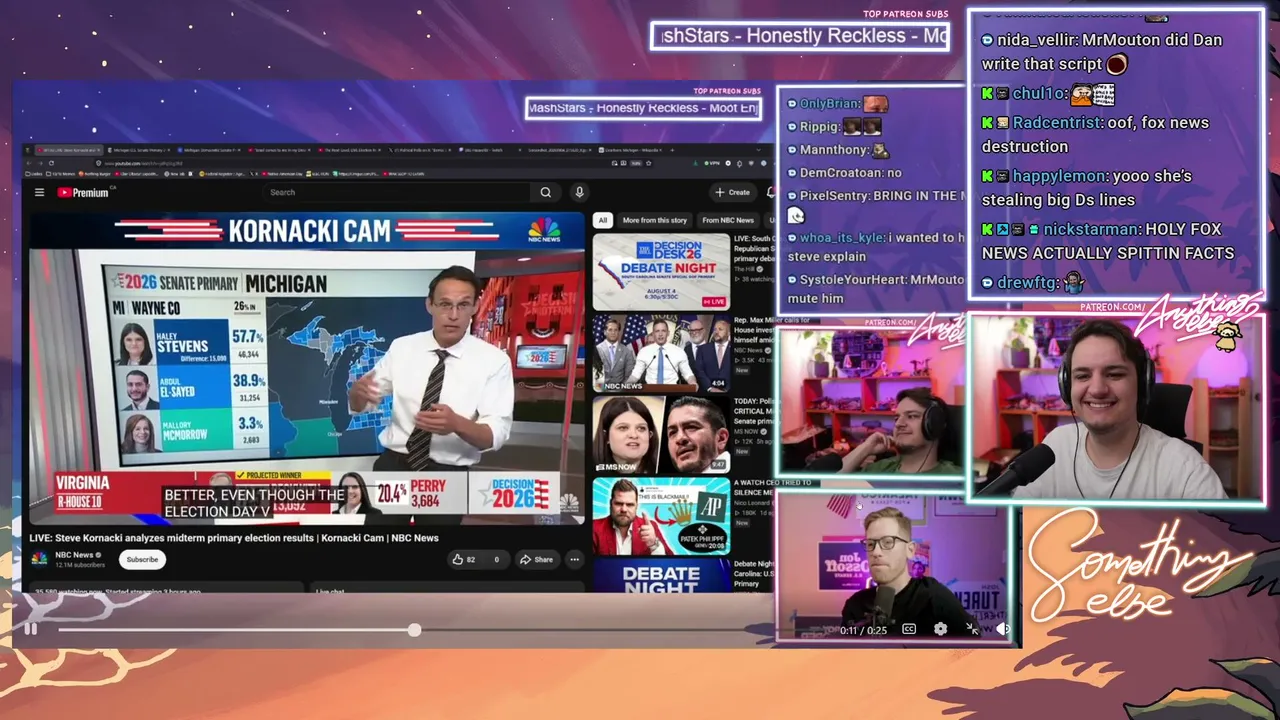Click the VPN indicator in the browser toolbar
This screenshot has height=720, width=1280.
pos(712,162)
